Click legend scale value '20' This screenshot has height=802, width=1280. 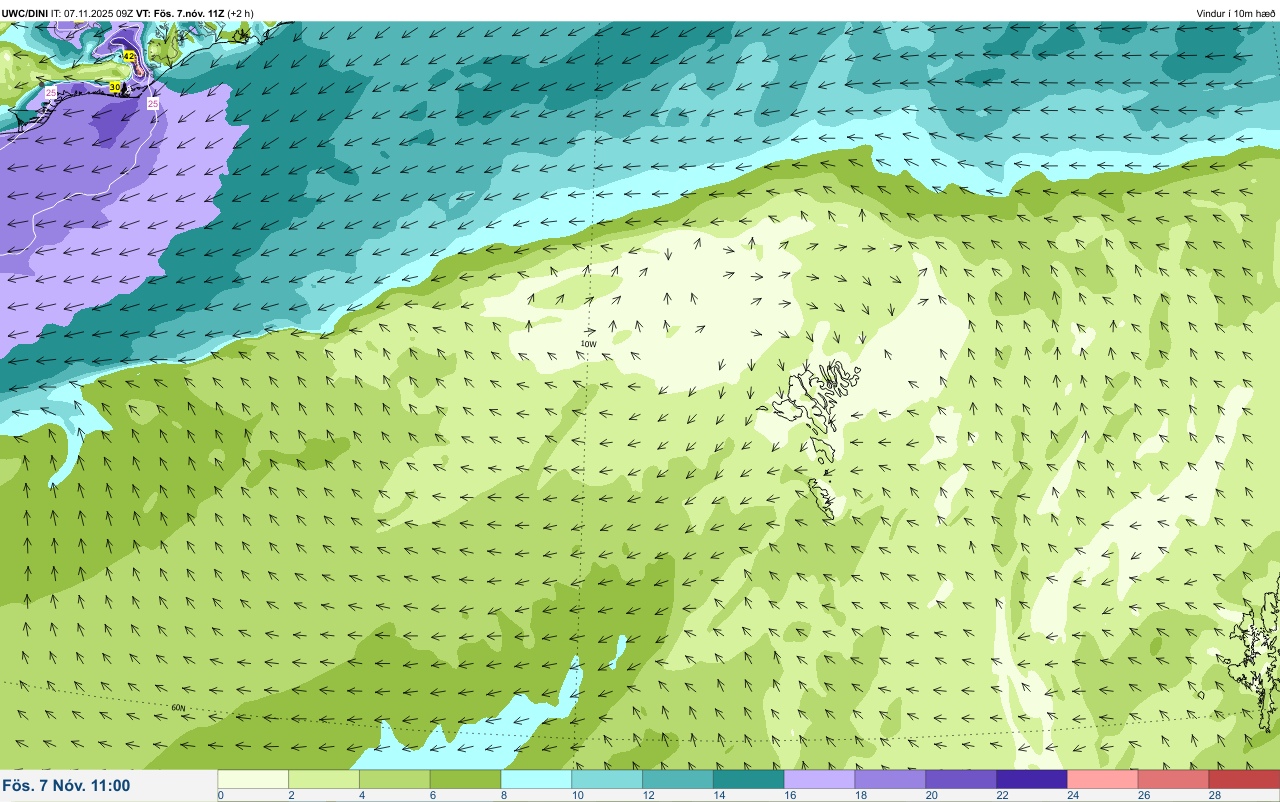pos(931,795)
